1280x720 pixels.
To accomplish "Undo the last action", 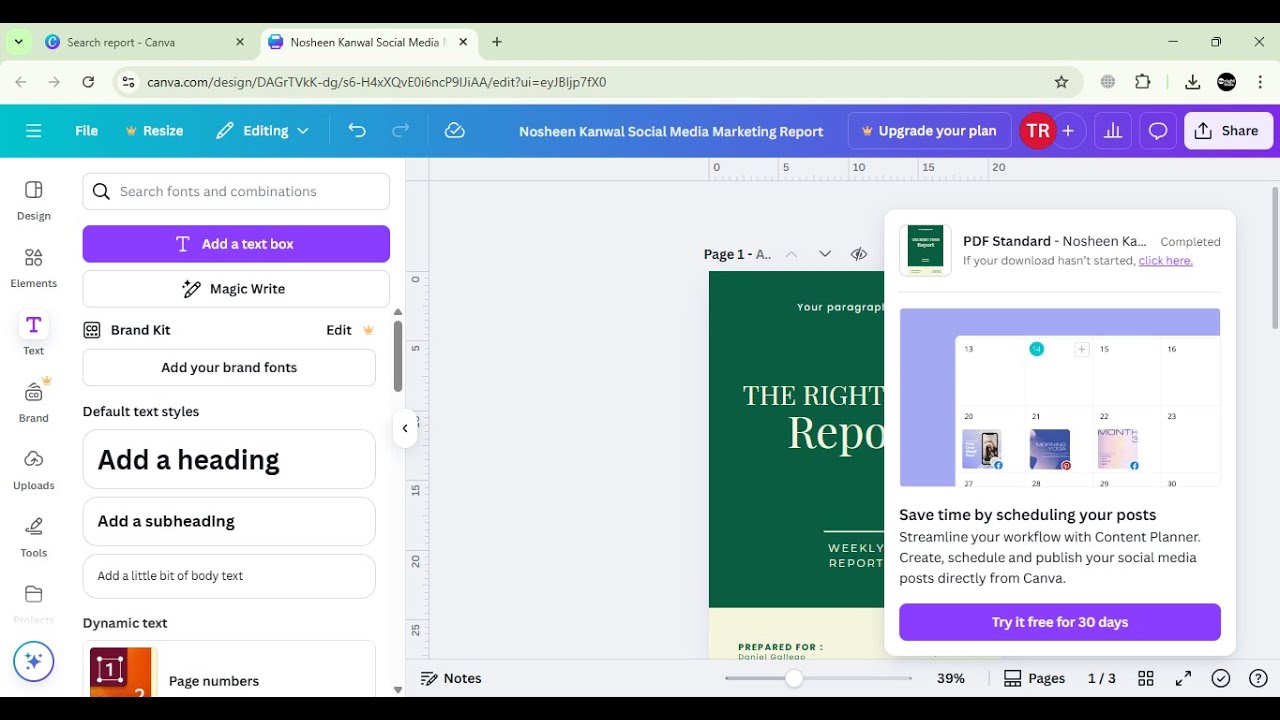I will click(357, 131).
